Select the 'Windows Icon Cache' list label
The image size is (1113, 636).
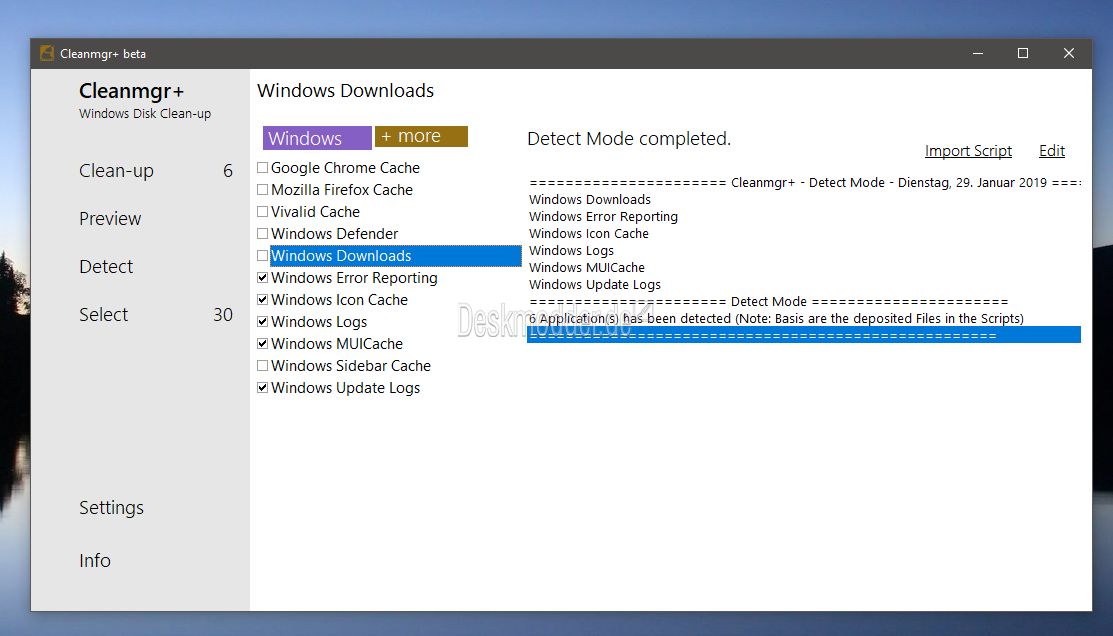[x=339, y=300]
